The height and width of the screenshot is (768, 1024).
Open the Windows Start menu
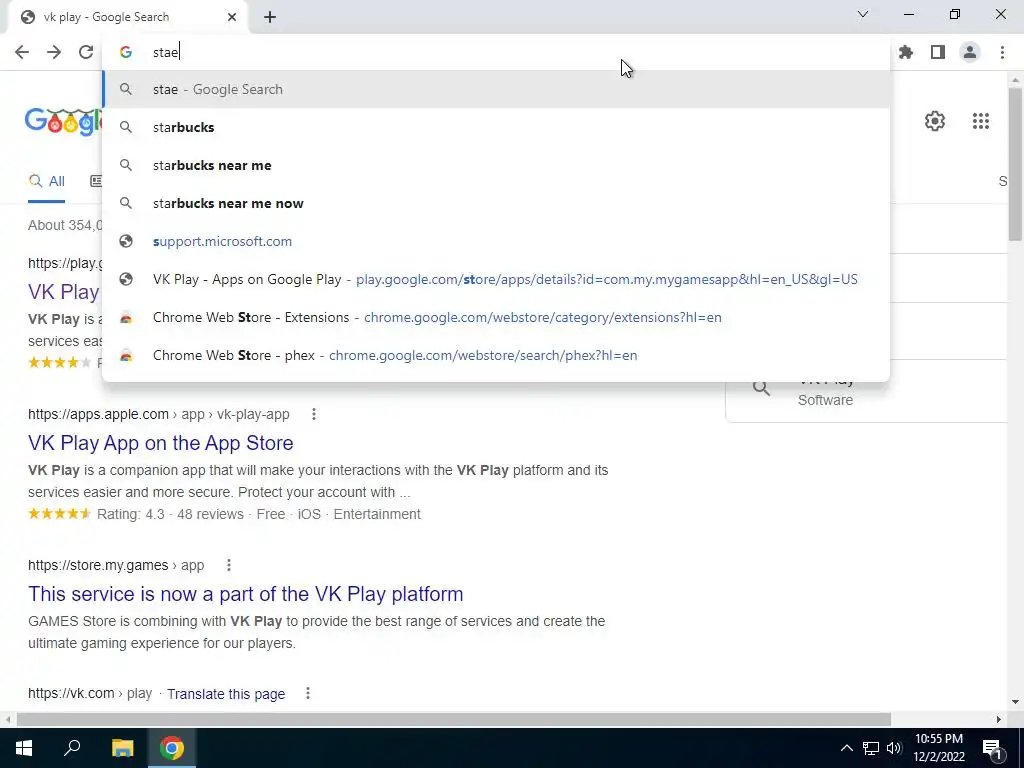tap(24, 748)
